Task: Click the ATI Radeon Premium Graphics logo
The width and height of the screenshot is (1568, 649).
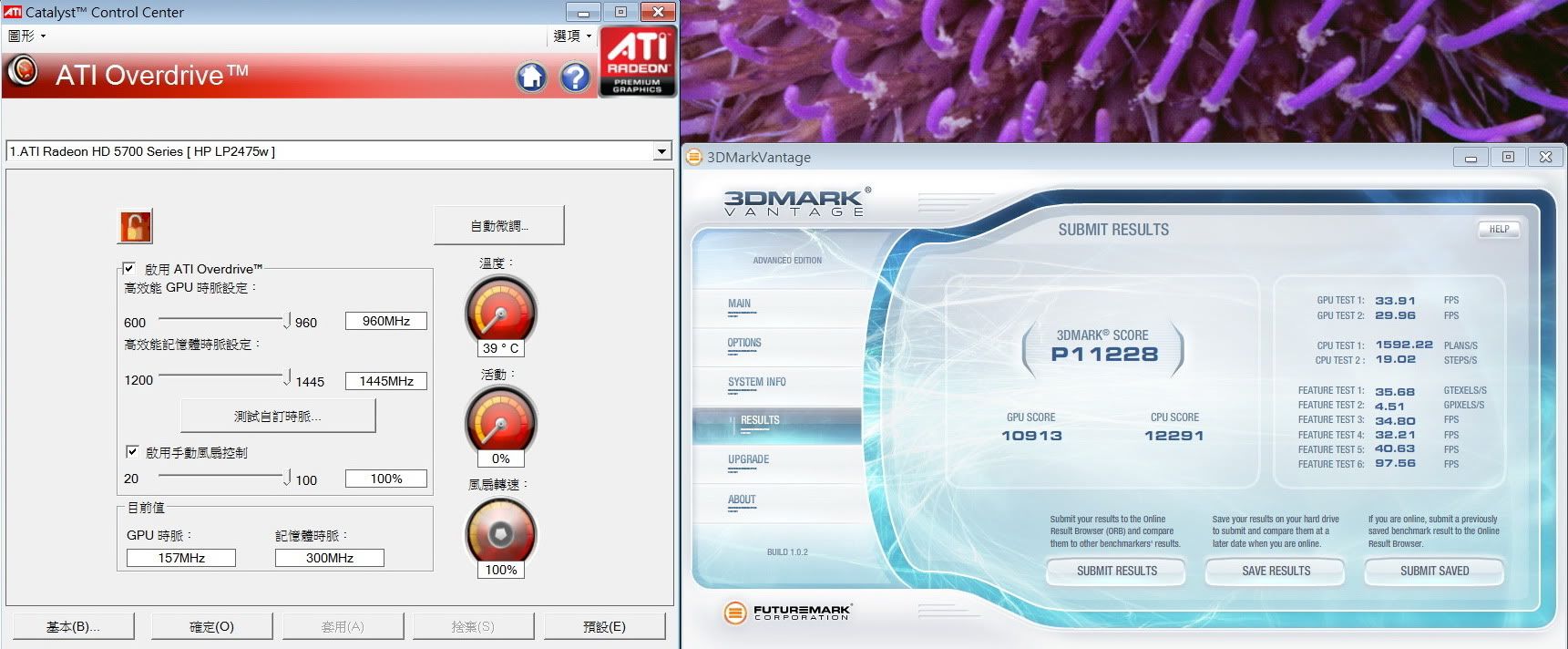Action: pos(638,61)
